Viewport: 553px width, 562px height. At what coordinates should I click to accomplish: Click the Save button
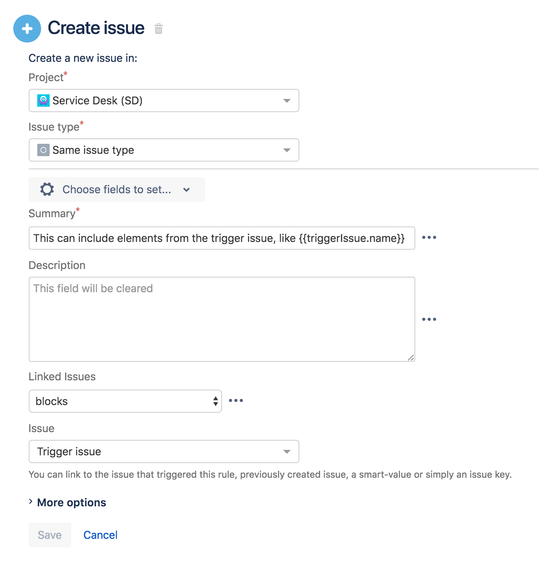(50, 535)
